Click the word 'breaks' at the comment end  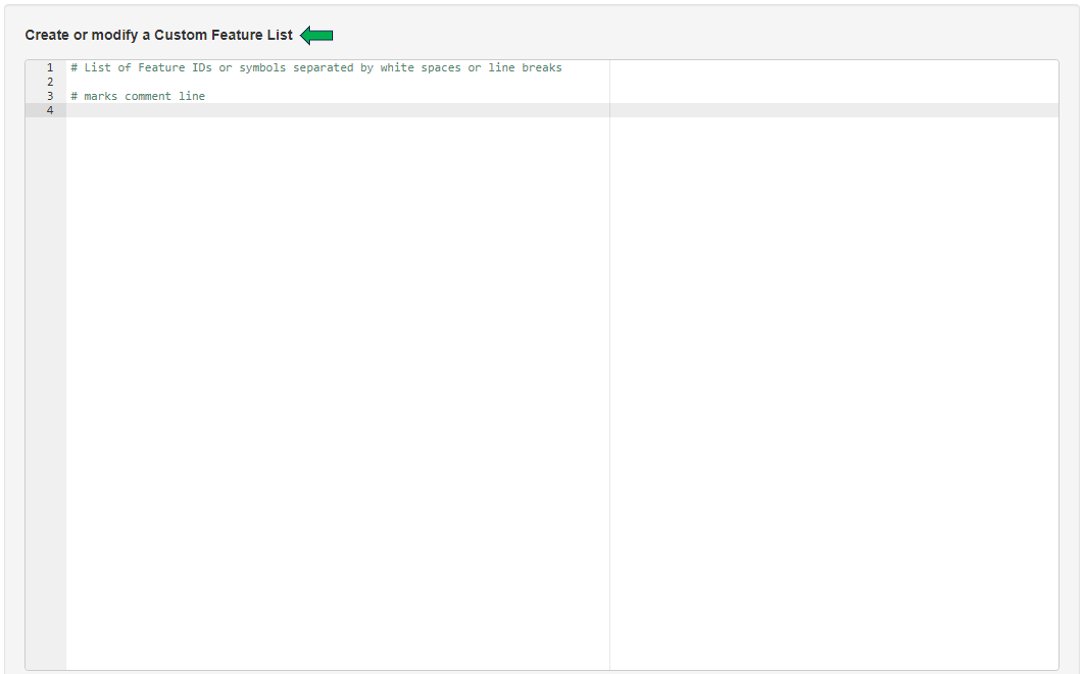(x=544, y=67)
